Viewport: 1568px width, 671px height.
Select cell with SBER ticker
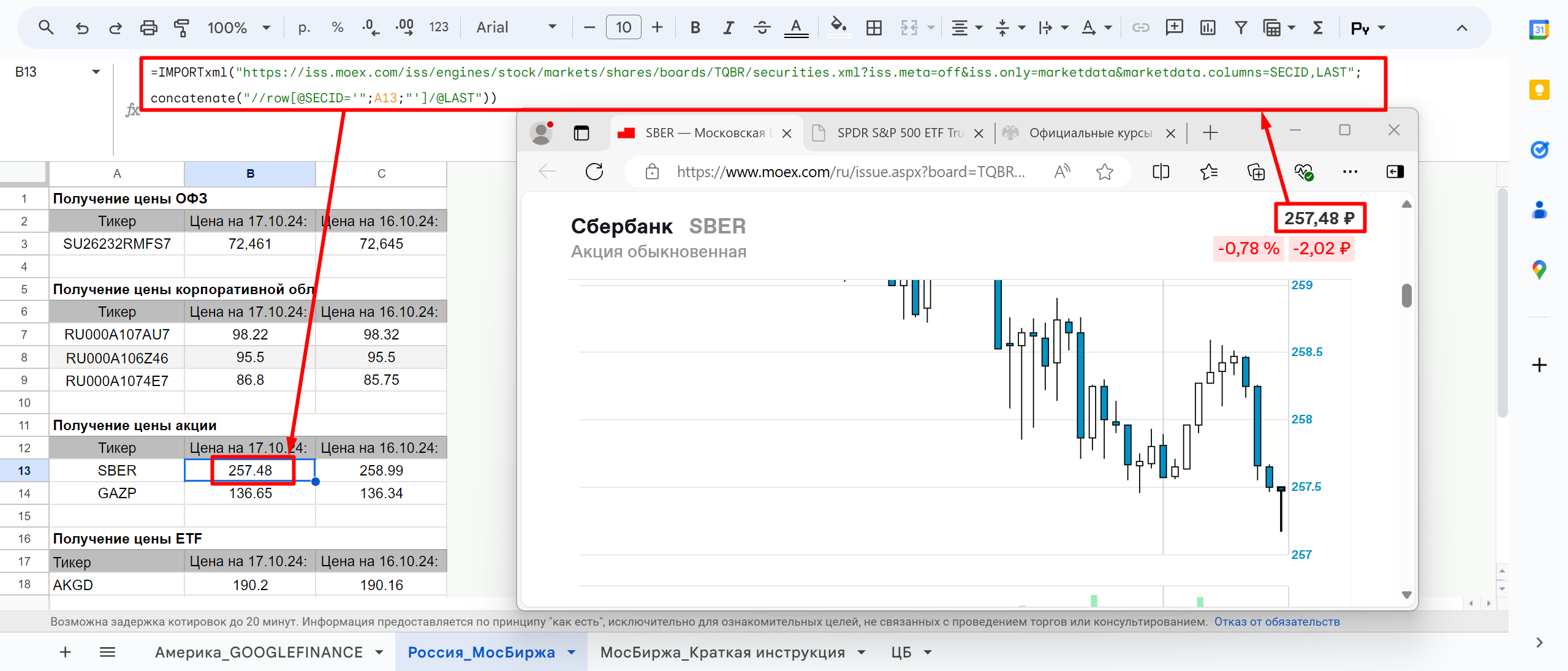117,471
